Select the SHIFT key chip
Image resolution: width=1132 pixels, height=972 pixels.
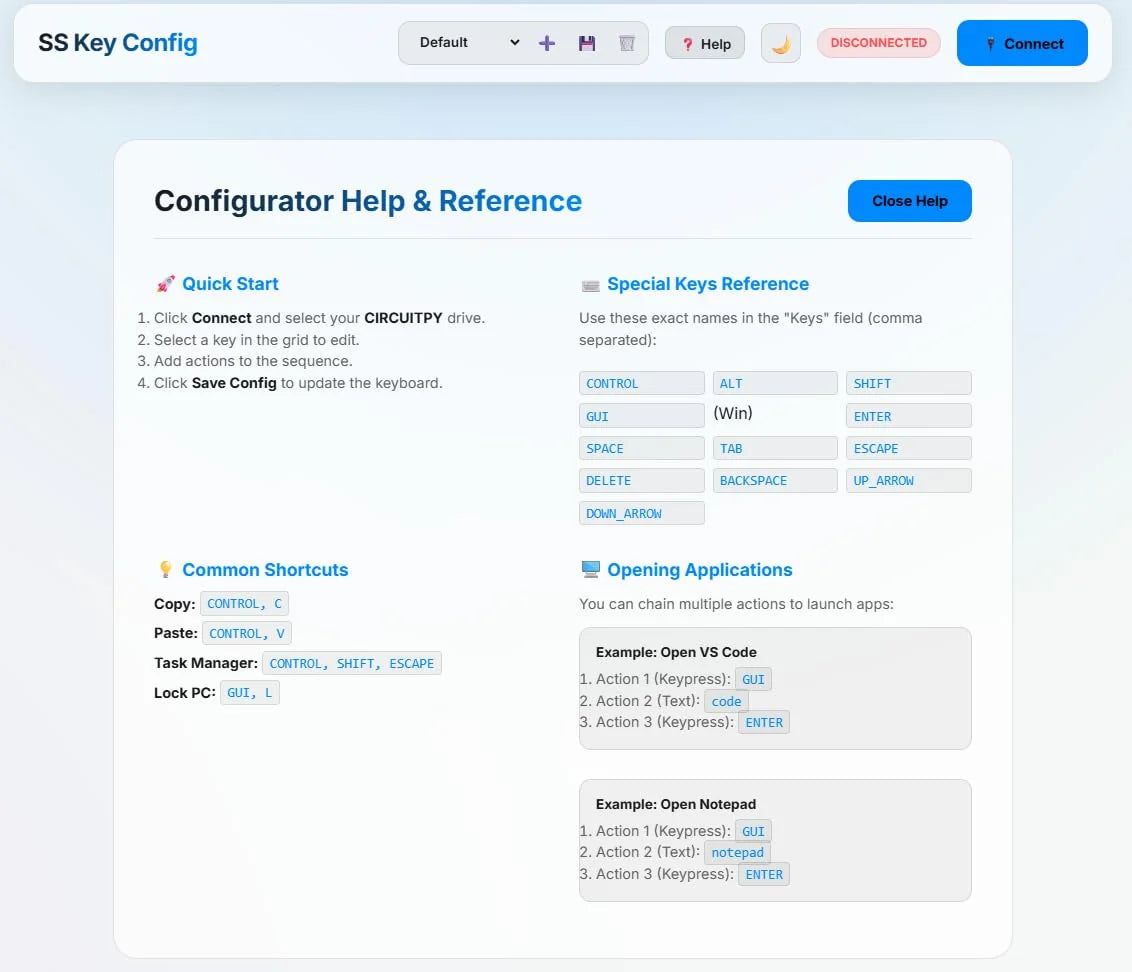point(908,383)
